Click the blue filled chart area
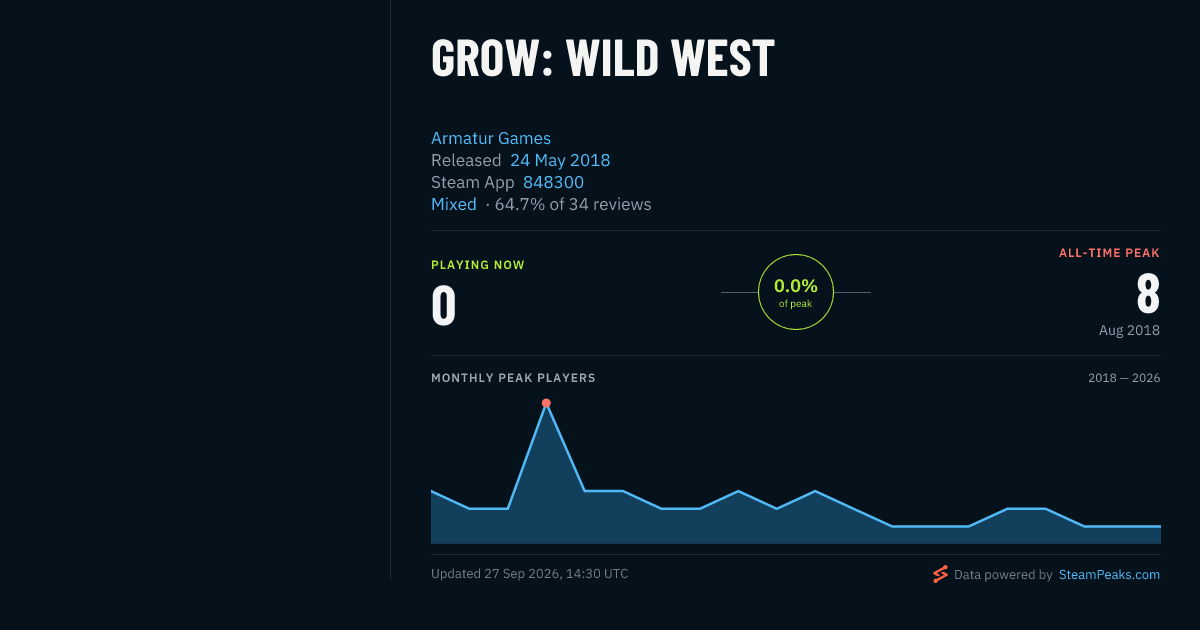Image resolution: width=1200 pixels, height=630 pixels. (x=795, y=525)
